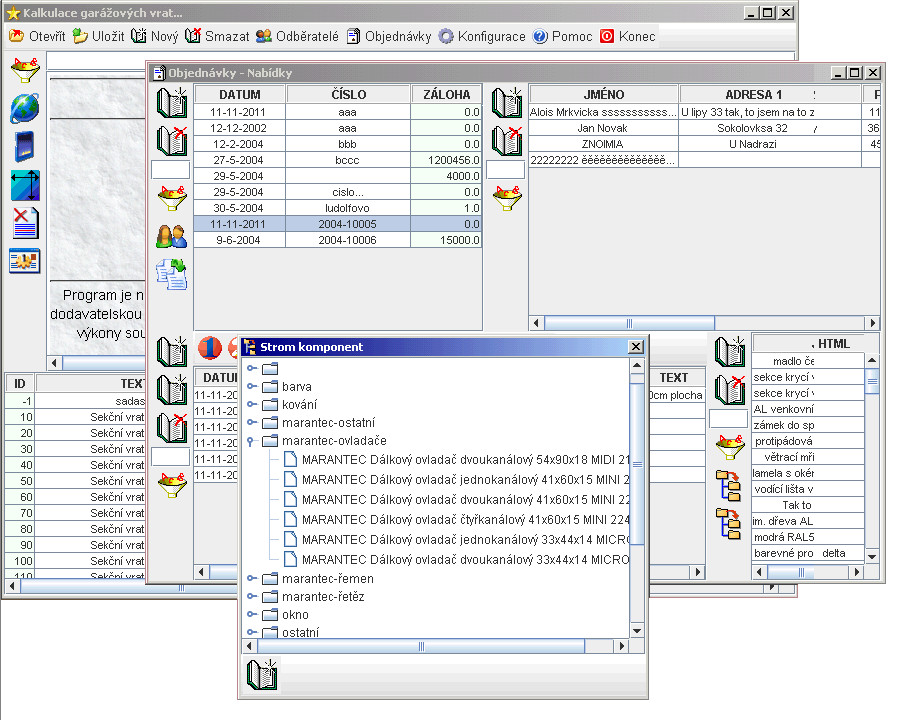Click the new-record book icon left of HTML header
The height and width of the screenshot is (720, 900).
730,351
